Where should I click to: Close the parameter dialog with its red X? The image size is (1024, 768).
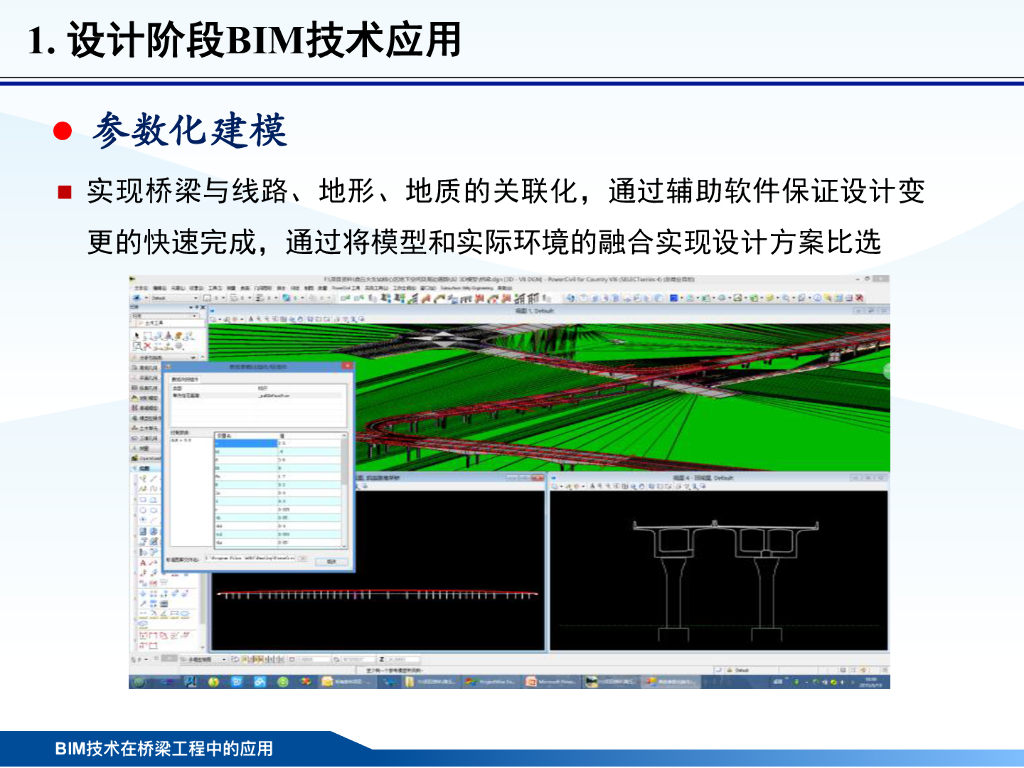[347, 366]
